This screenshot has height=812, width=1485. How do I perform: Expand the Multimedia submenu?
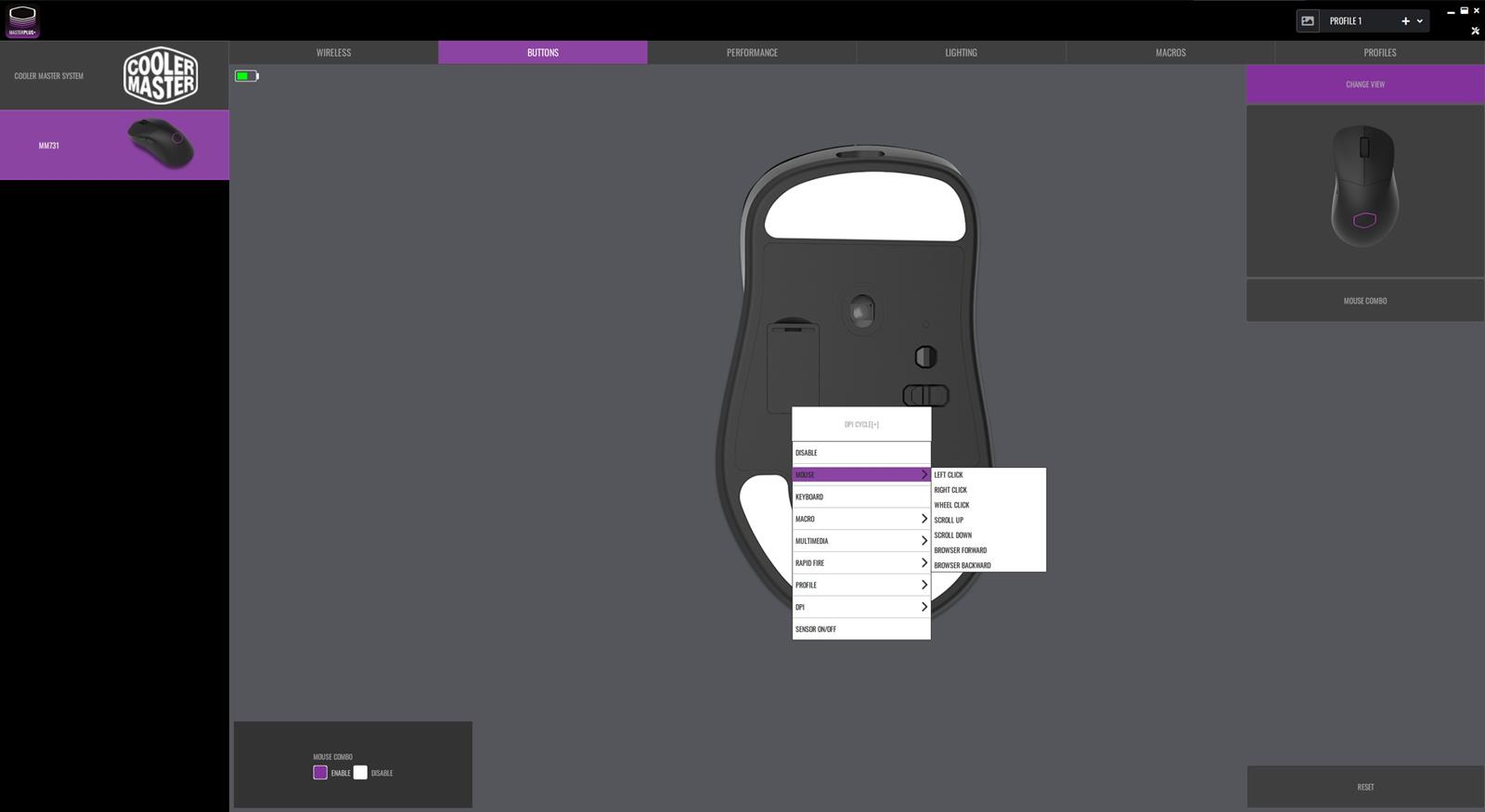pyautogui.click(x=860, y=541)
